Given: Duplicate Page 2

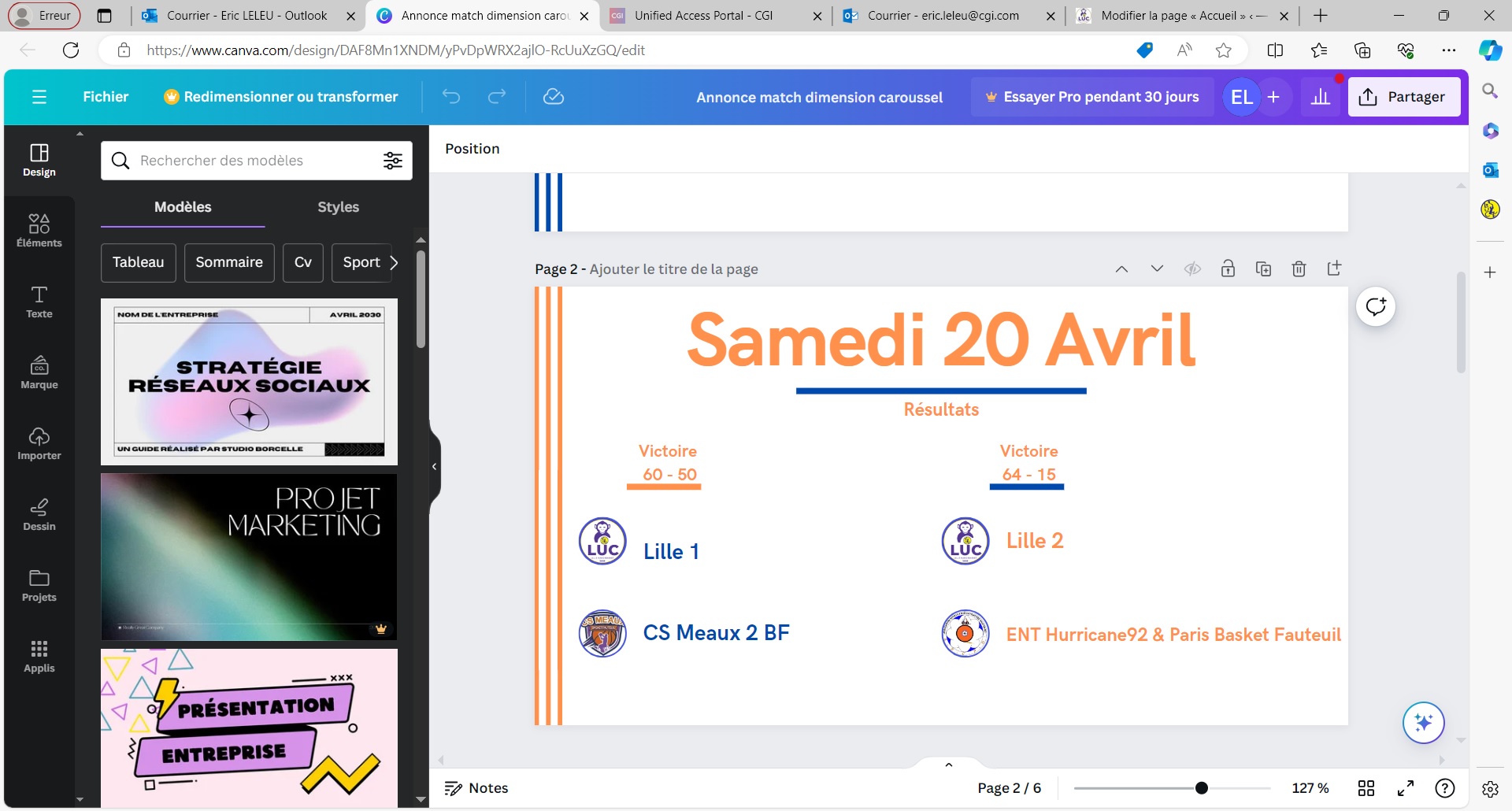Looking at the screenshot, I should (1263, 269).
